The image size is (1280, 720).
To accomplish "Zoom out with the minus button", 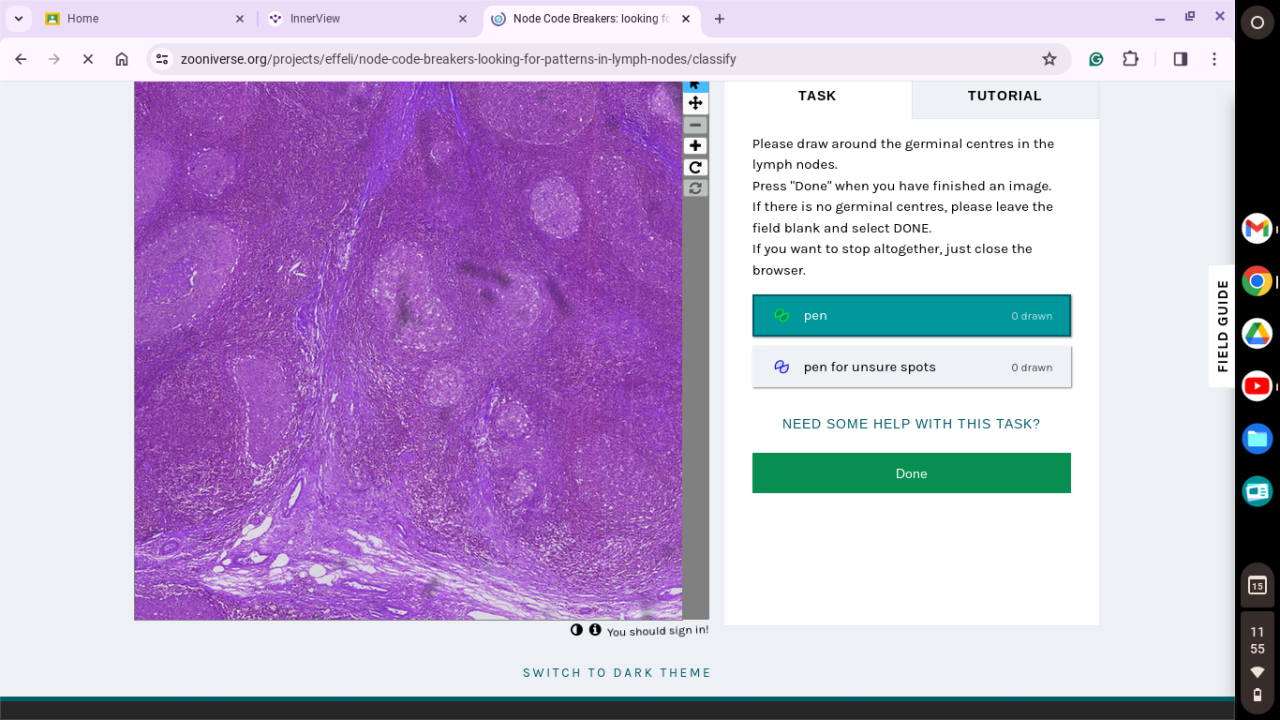I will [x=695, y=125].
